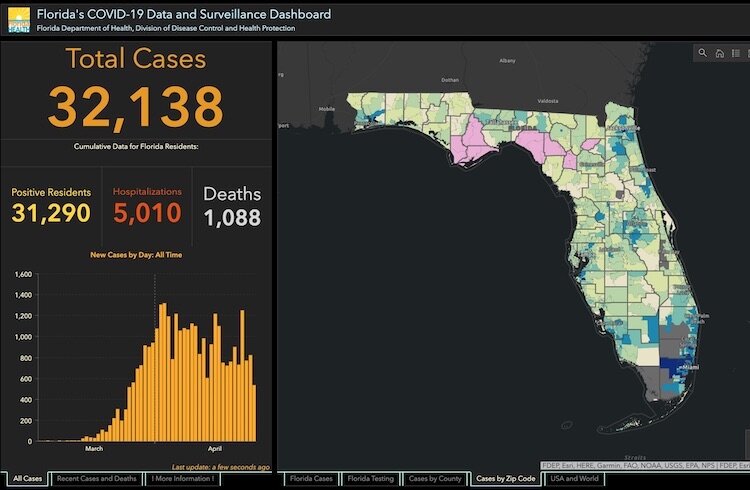Open the Florida Testing tab
This screenshot has height=490, width=750.
(370, 479)
